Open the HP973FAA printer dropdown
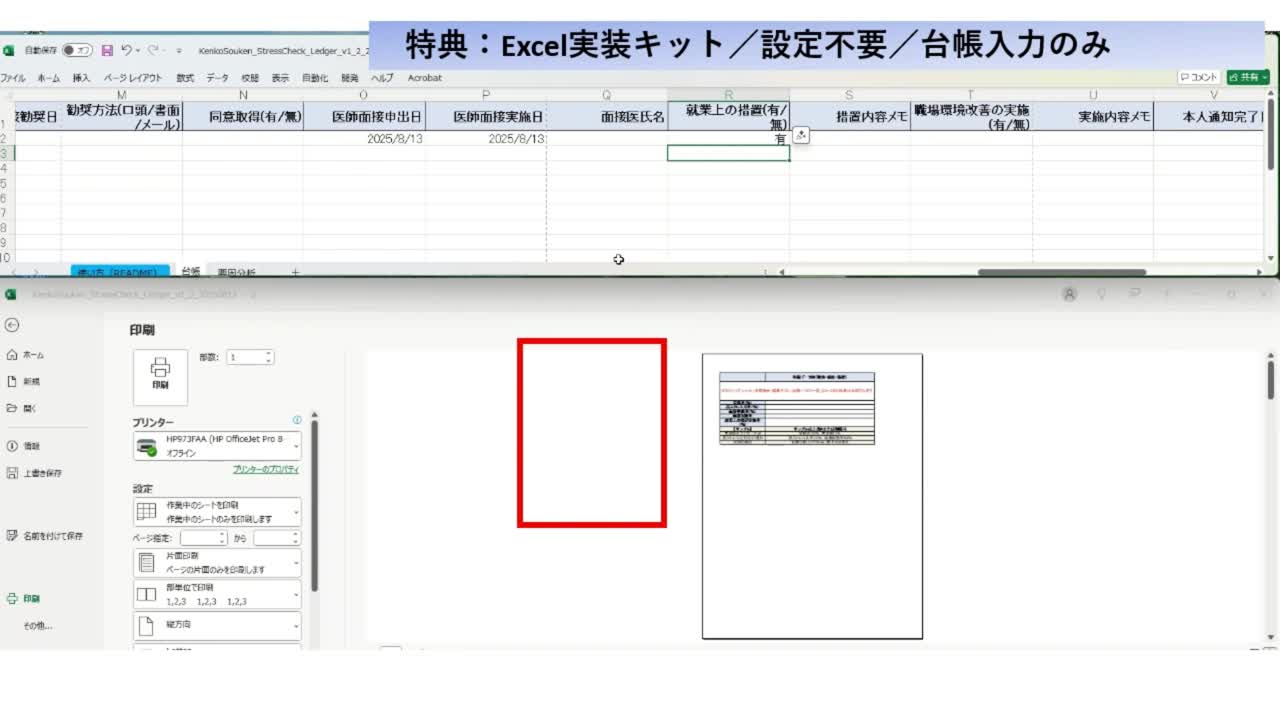This screenshot has width=1280, height=720. click(x=217, y=446)
